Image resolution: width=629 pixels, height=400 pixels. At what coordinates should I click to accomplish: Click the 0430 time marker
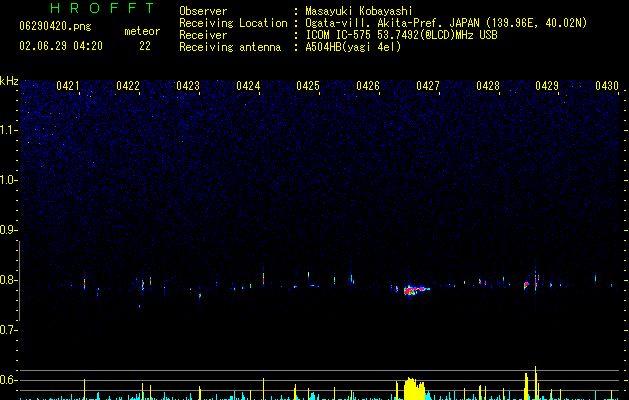pyautogui.click(x=607, y=86)
